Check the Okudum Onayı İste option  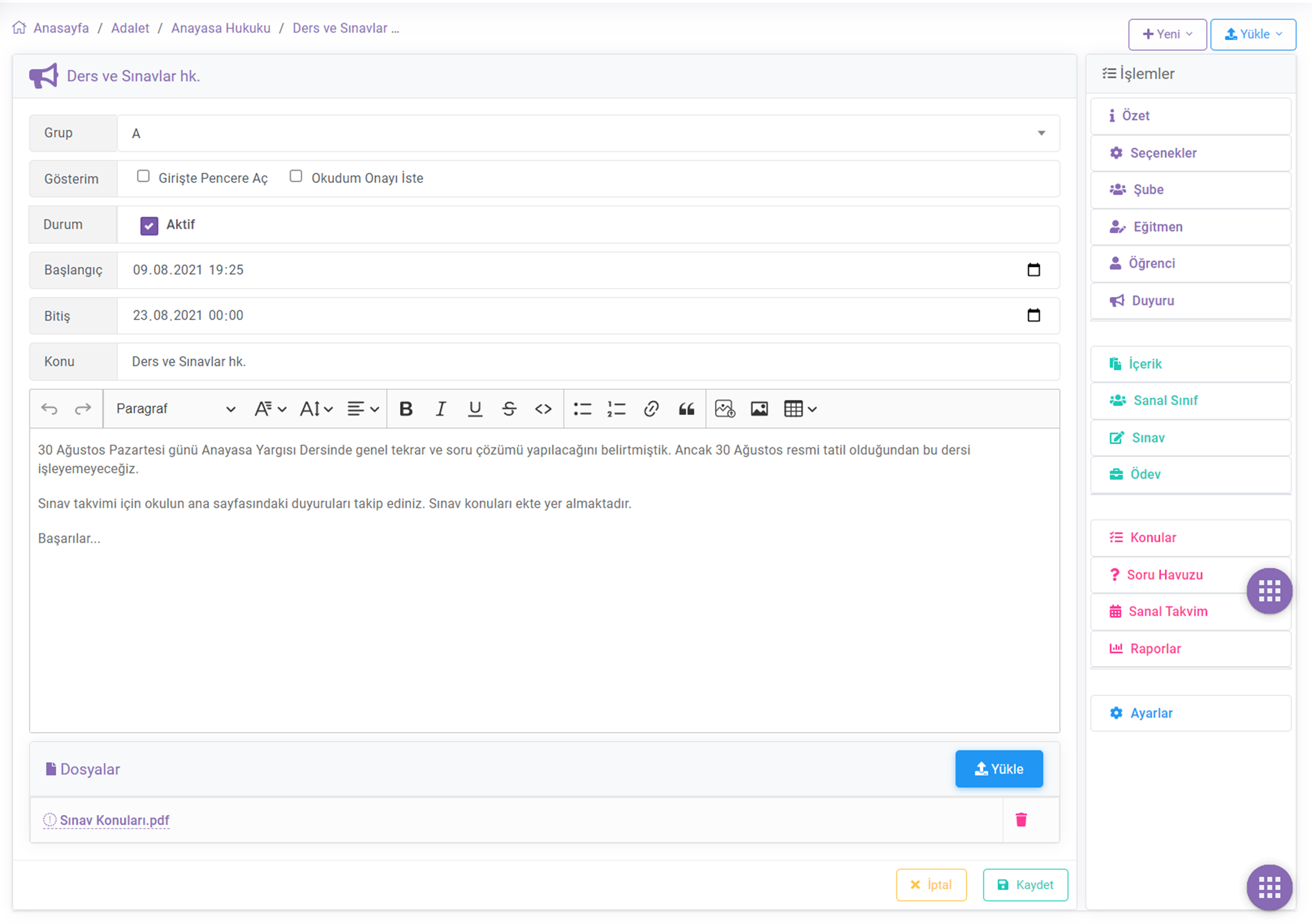click(x=296, y=177)
